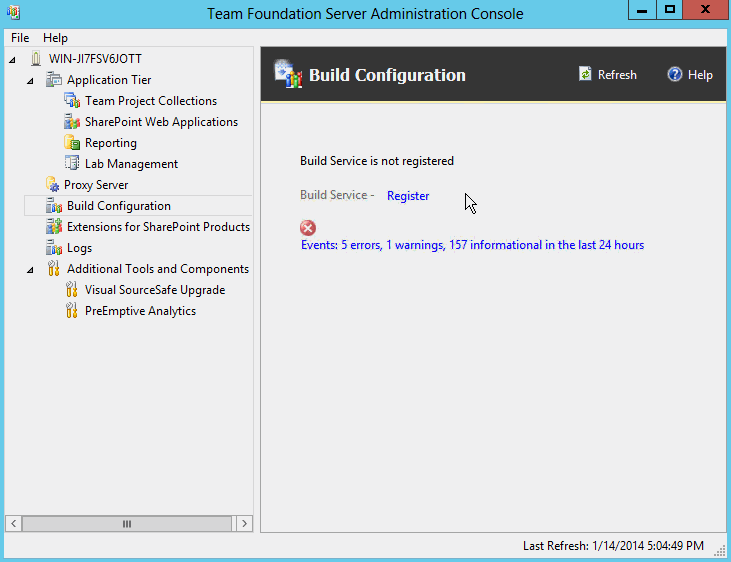Select Team Project Collections in tree
Screen dimensions: 731x562
pyautogui.click(x=151, y=101)
